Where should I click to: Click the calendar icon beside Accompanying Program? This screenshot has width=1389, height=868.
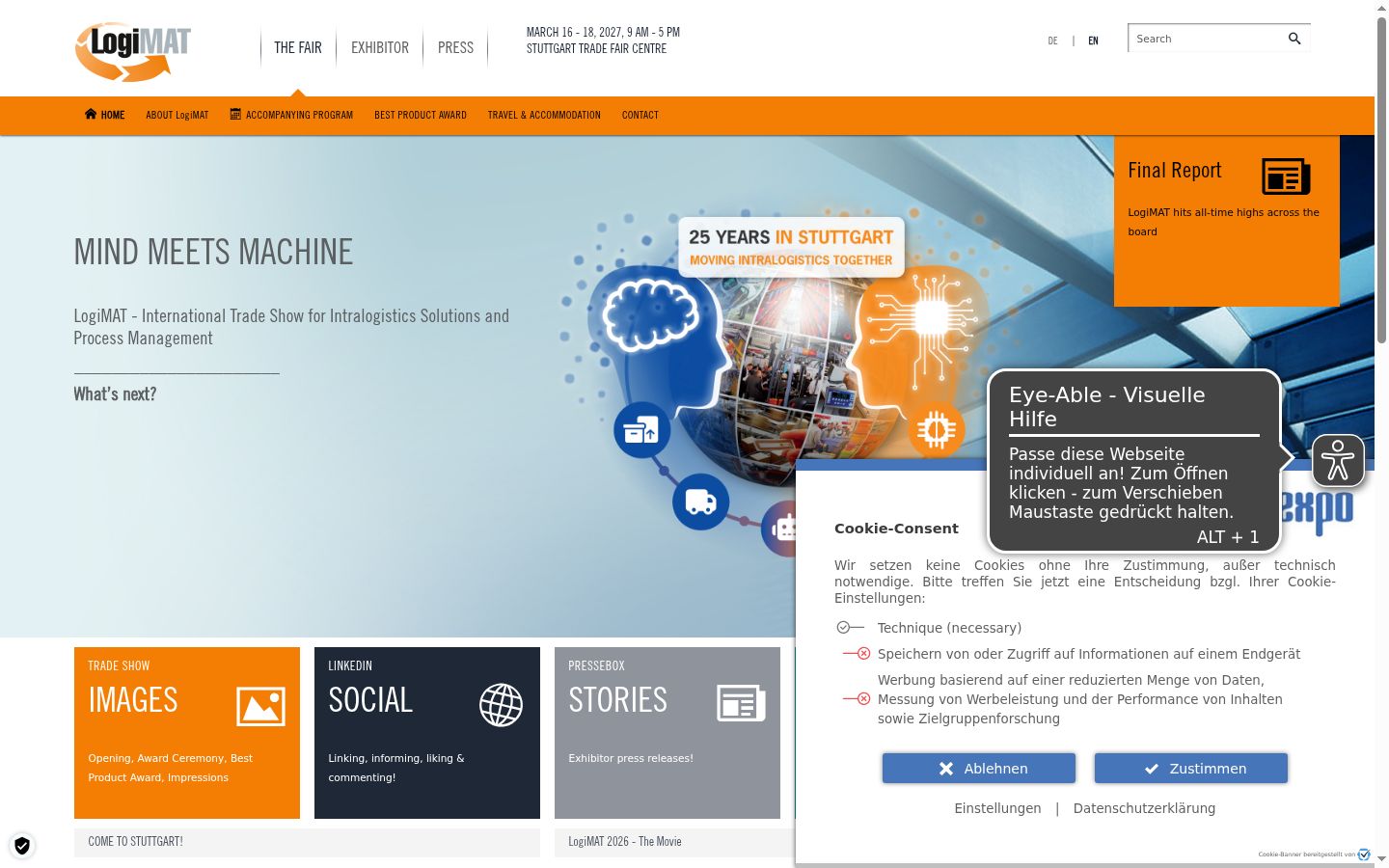235,114
